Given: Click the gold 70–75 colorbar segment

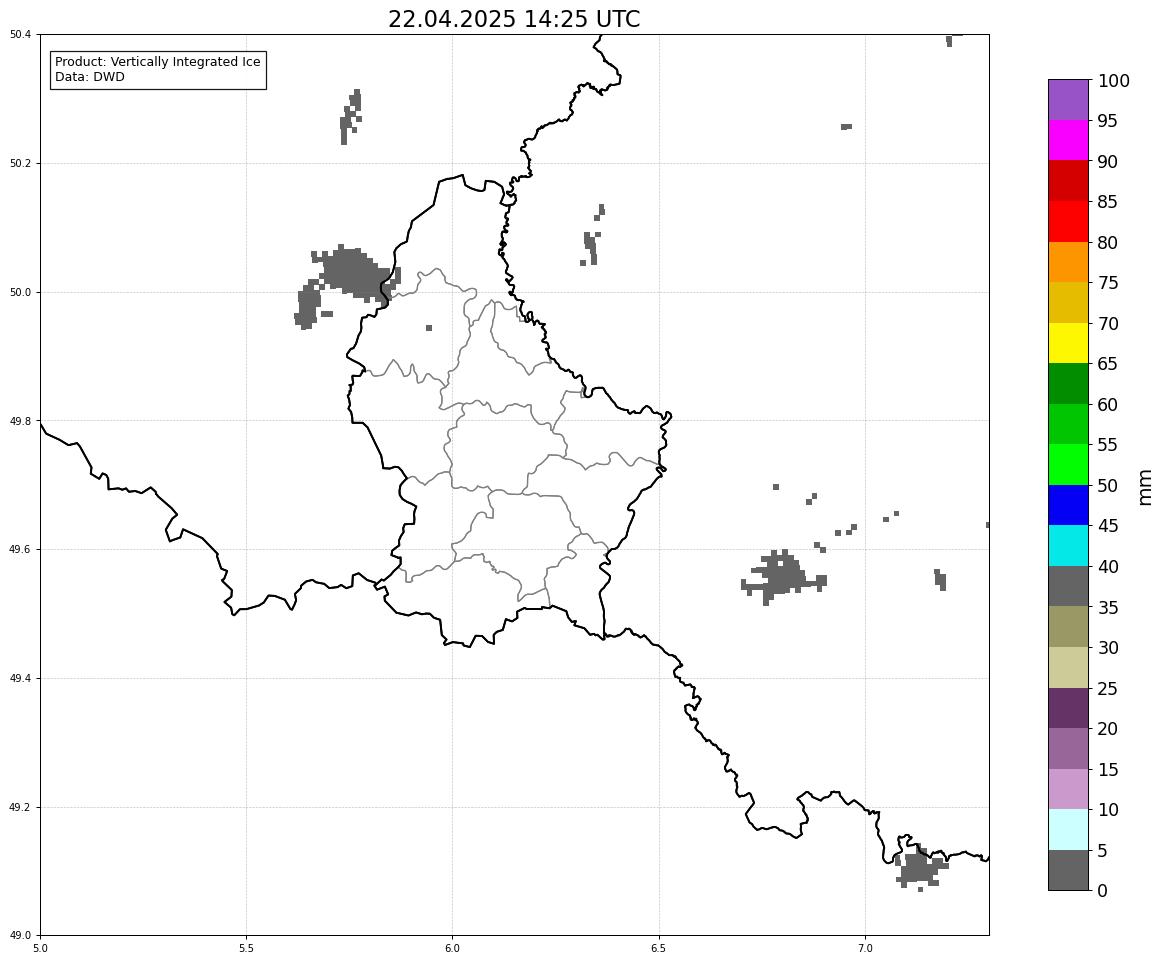Looking at the screenshot, I should pyautogui.click(x=1068, y=302).
